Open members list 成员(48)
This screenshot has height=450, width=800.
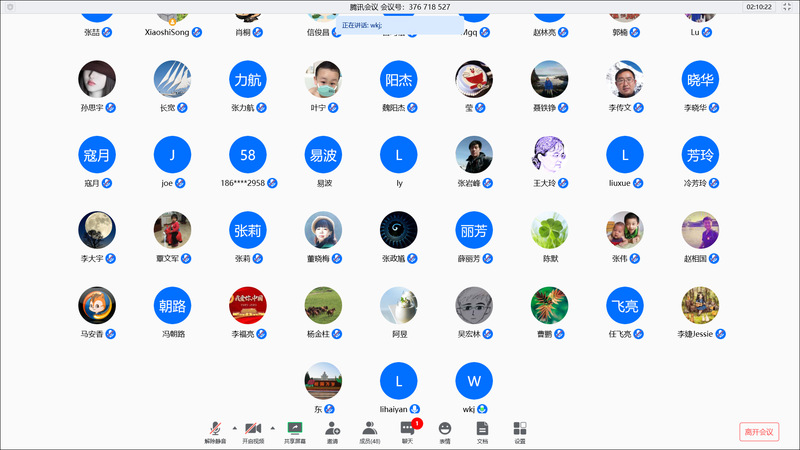click(369, 428)
